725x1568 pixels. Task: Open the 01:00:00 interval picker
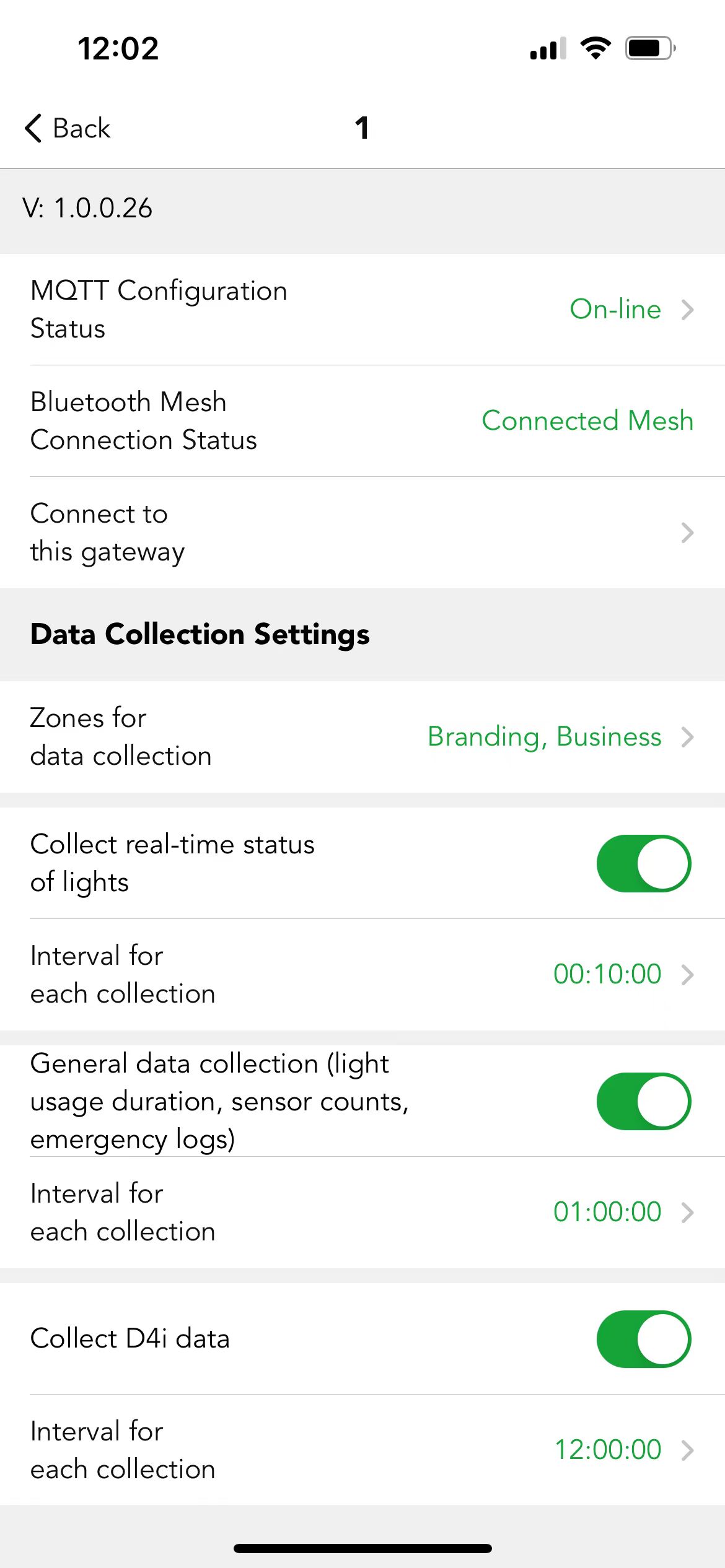click(362, 1213)
